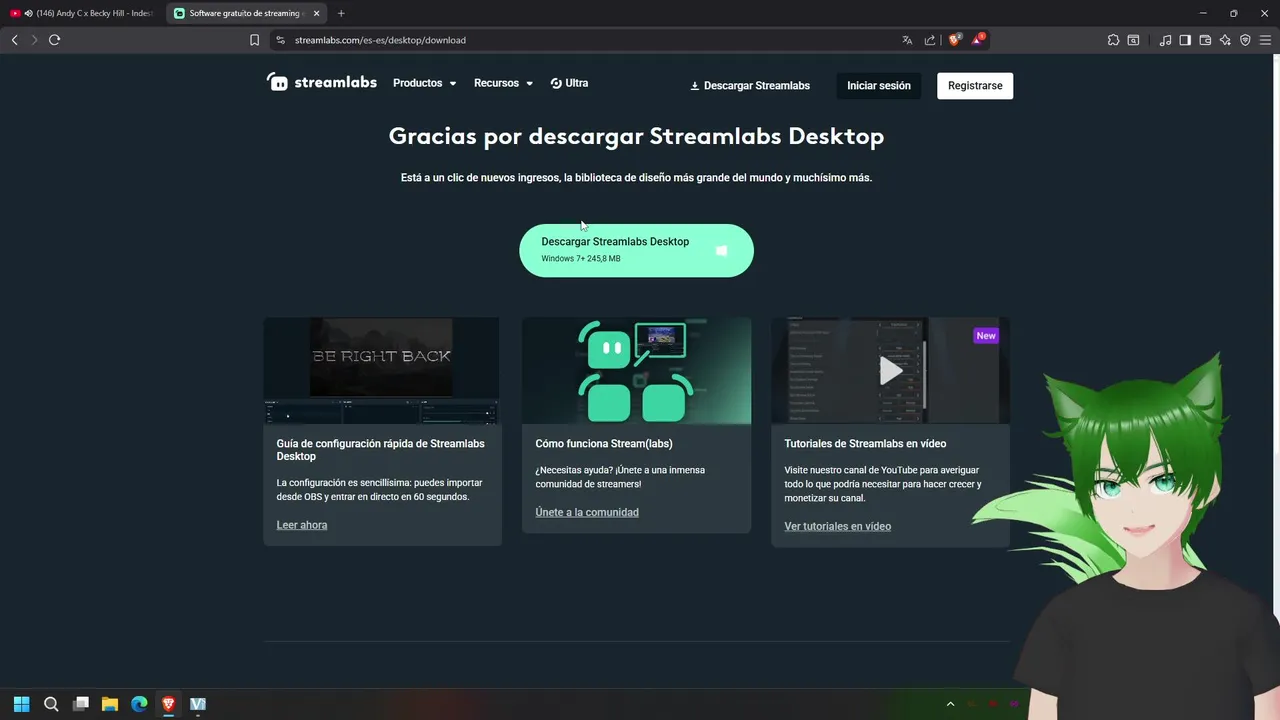The height and width of the screenshot is (720, 1280).
Task: Open a new tab with the plus button
Action: (341, 13)
